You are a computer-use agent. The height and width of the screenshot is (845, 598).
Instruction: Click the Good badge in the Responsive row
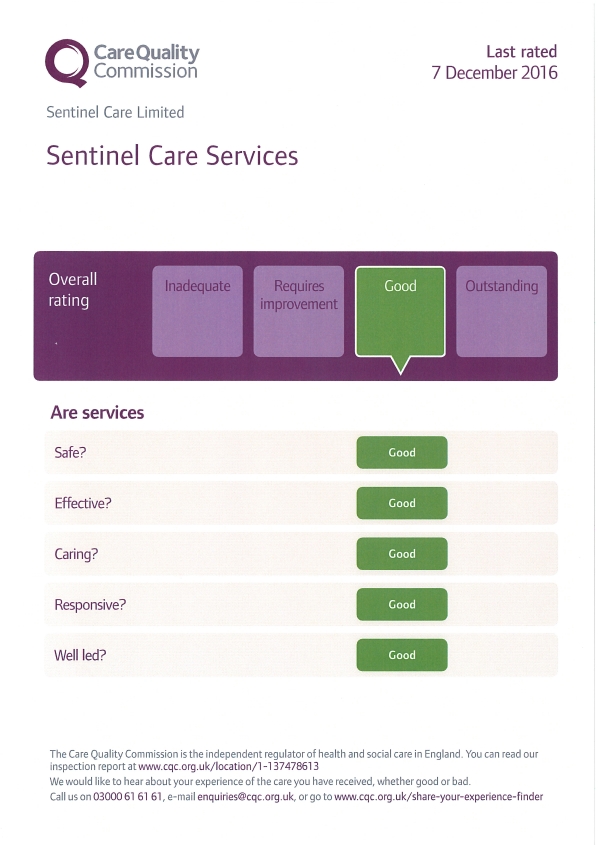pos(402,604)
